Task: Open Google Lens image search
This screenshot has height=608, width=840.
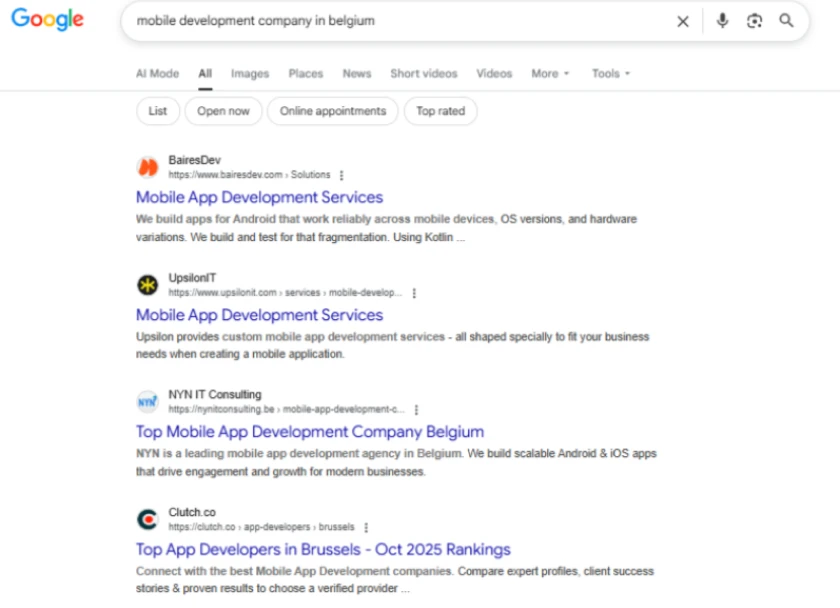Action: (x=754, y=21)
